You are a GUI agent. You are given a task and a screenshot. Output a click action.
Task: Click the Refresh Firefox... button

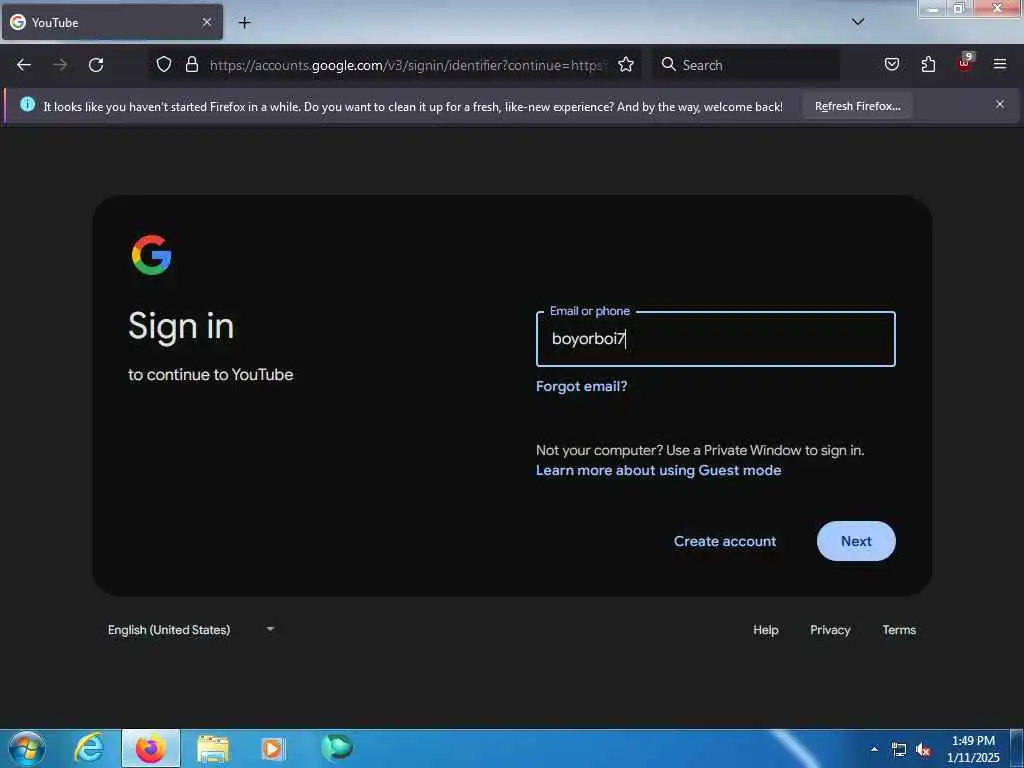[x=857, y=106]
